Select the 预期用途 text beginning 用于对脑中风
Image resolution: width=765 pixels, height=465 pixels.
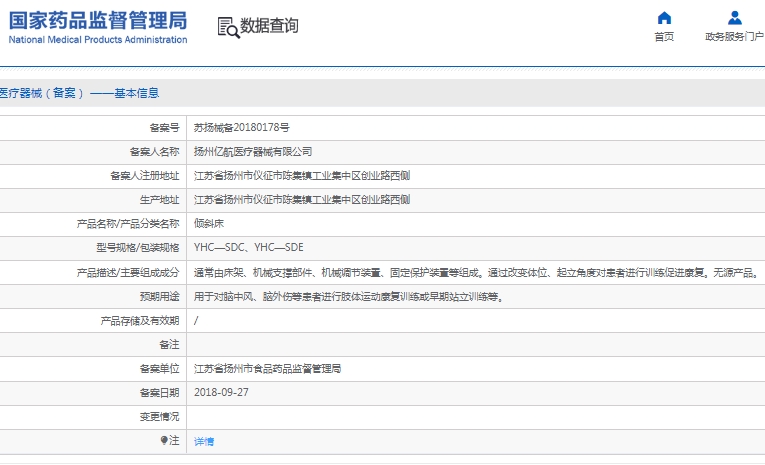(x=349, y=297)
